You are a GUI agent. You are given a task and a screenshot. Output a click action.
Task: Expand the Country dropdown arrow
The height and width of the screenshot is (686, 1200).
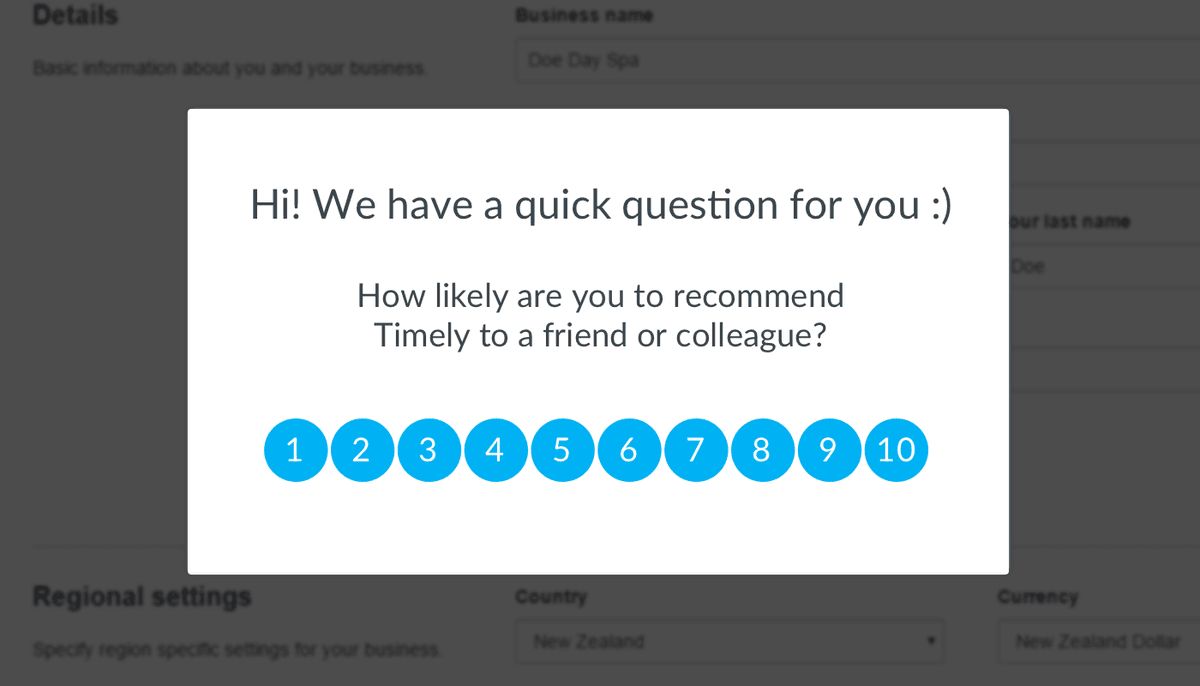930,642
